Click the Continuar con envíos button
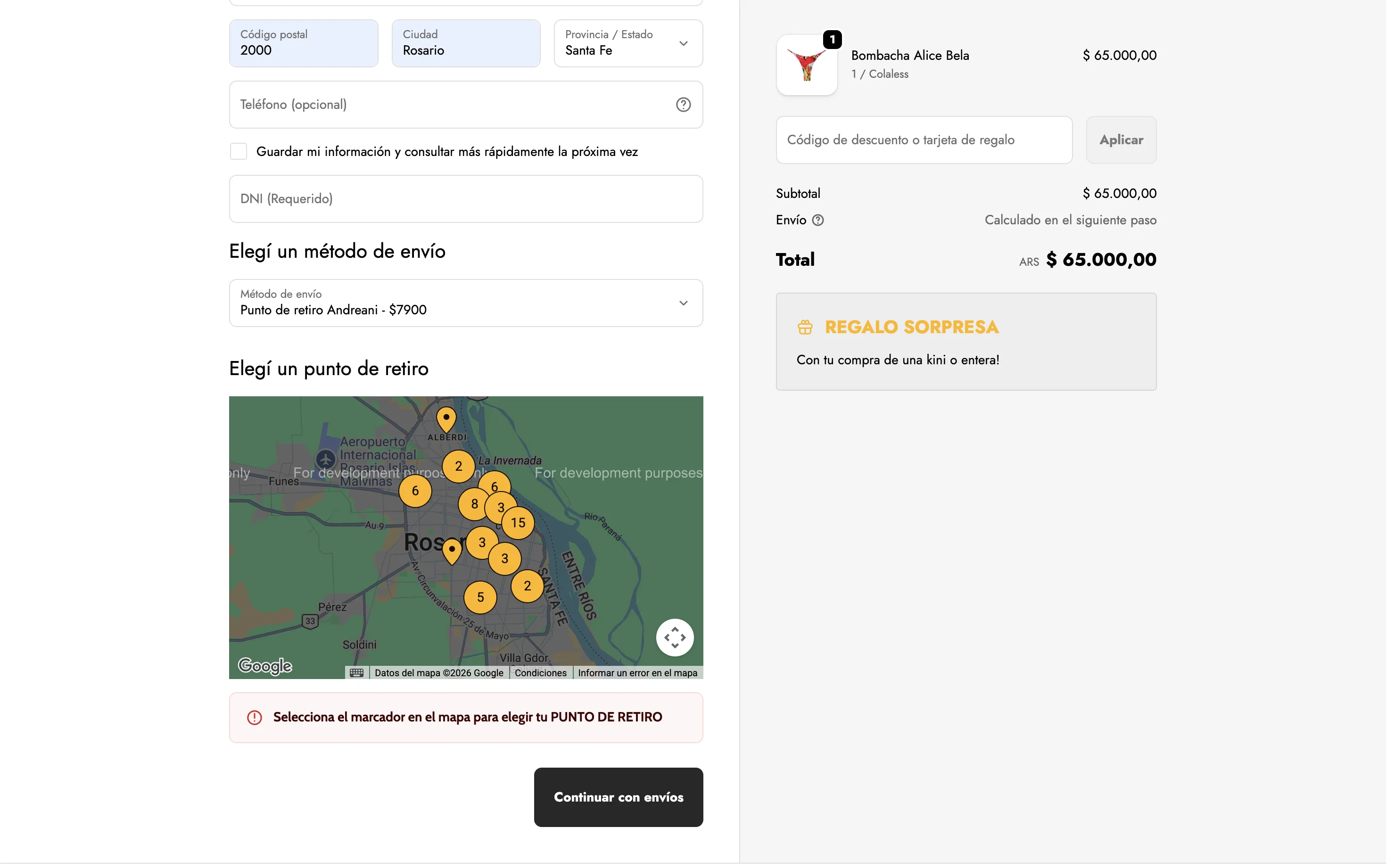The image size is (1386, 868). (619, 797)
